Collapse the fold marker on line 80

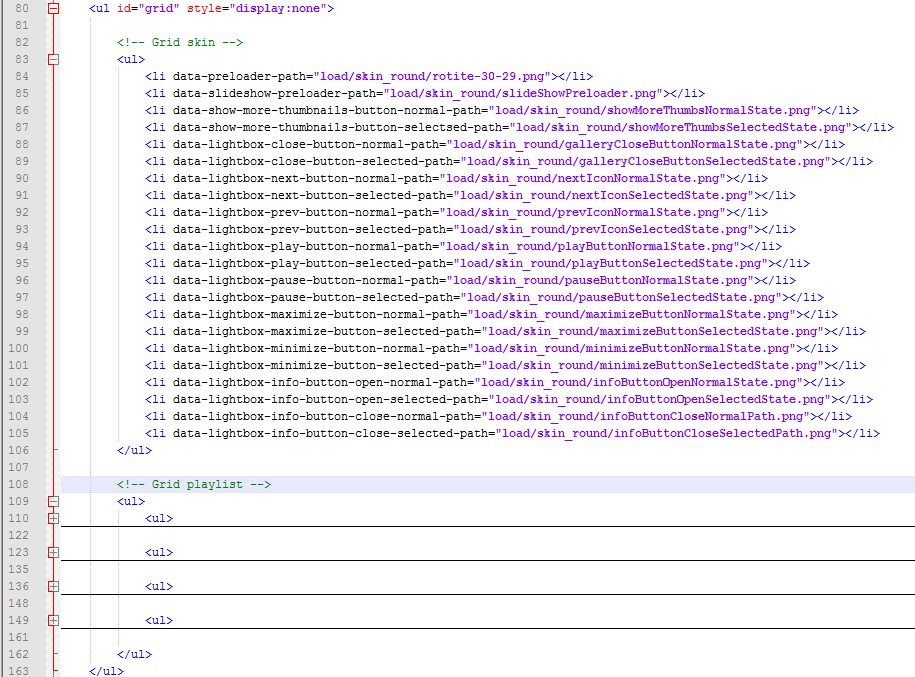pyautogui.click(x=54, y=8)
